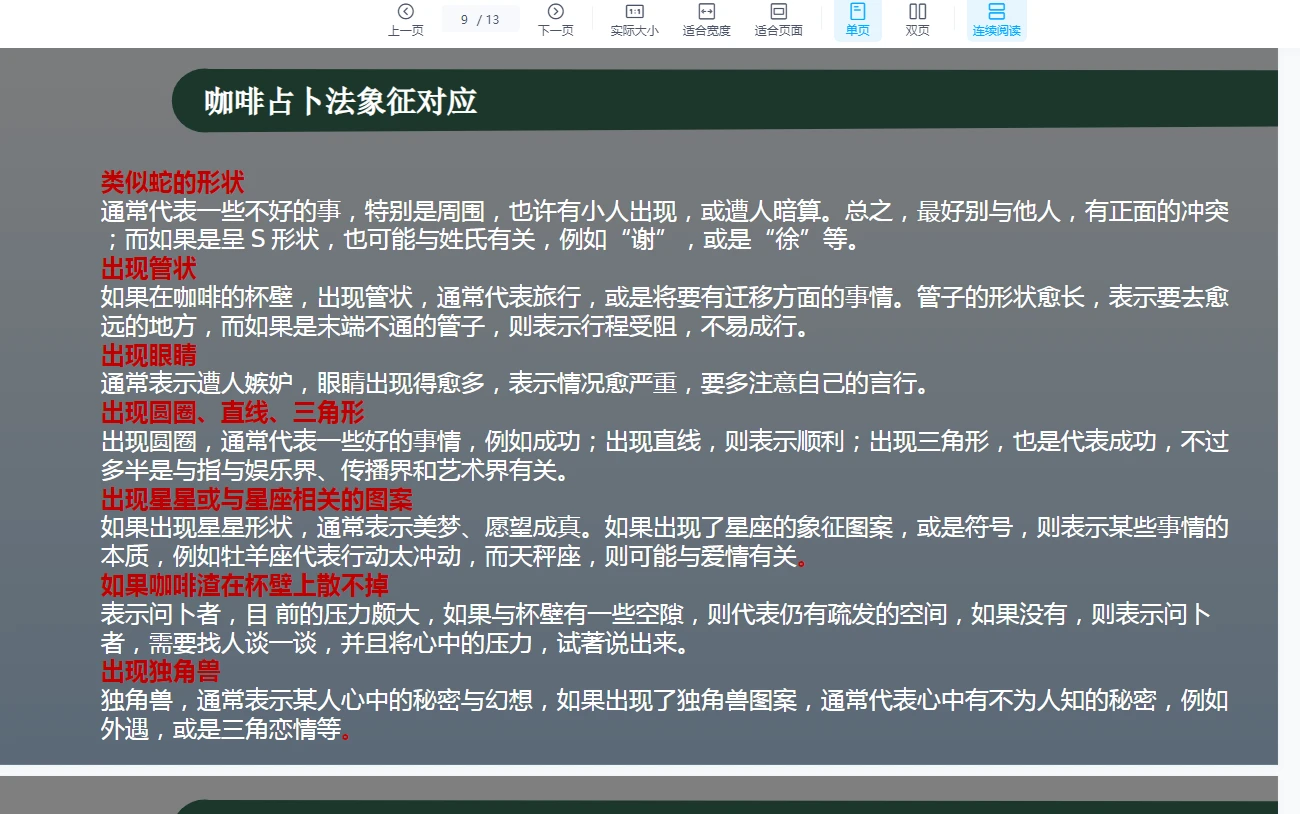This screenshot has height=814, width=1300.
Task: Fit page to width (适合宽度)
Action: 706,20
